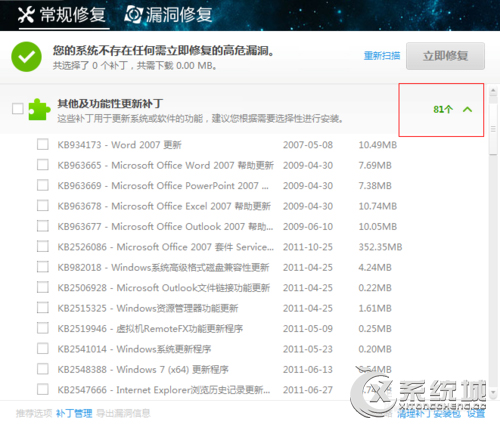Click 导出漏洞信息 link
Image resolution: width=500 pixels, height=425 pixels.
pos(123,414)
